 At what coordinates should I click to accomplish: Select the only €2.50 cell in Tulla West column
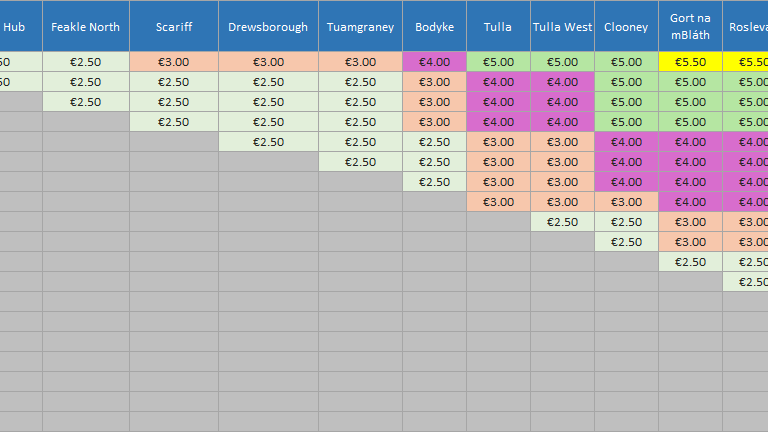[562, 222]
